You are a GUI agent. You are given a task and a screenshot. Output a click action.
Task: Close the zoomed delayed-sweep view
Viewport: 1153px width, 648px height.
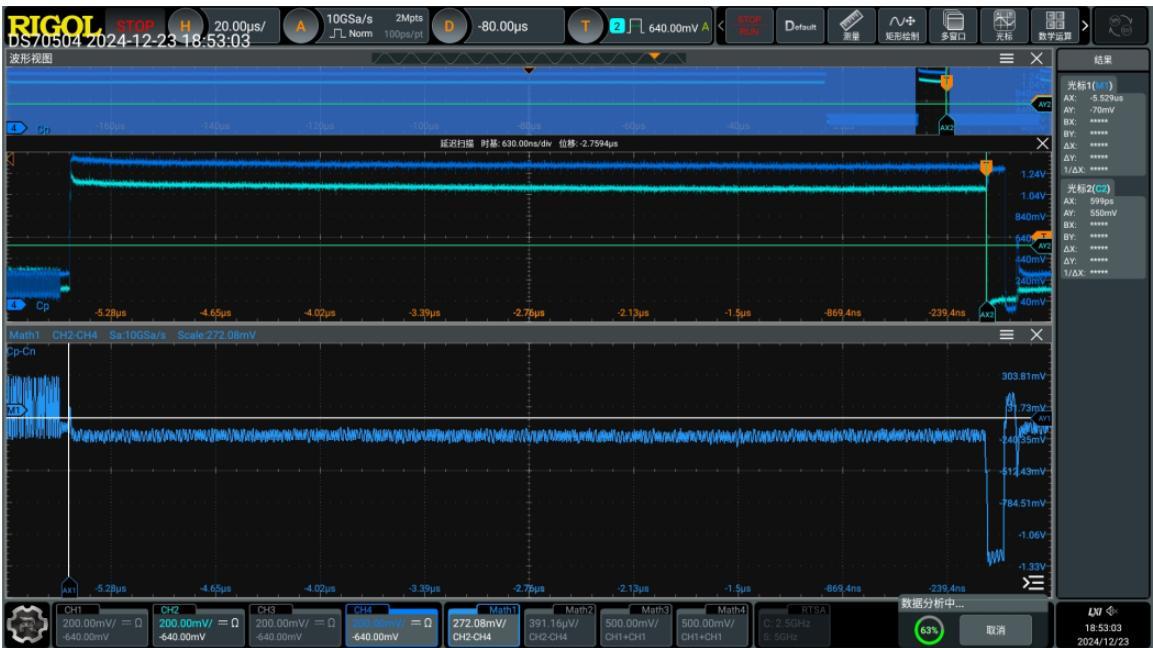click(1042, 143)
